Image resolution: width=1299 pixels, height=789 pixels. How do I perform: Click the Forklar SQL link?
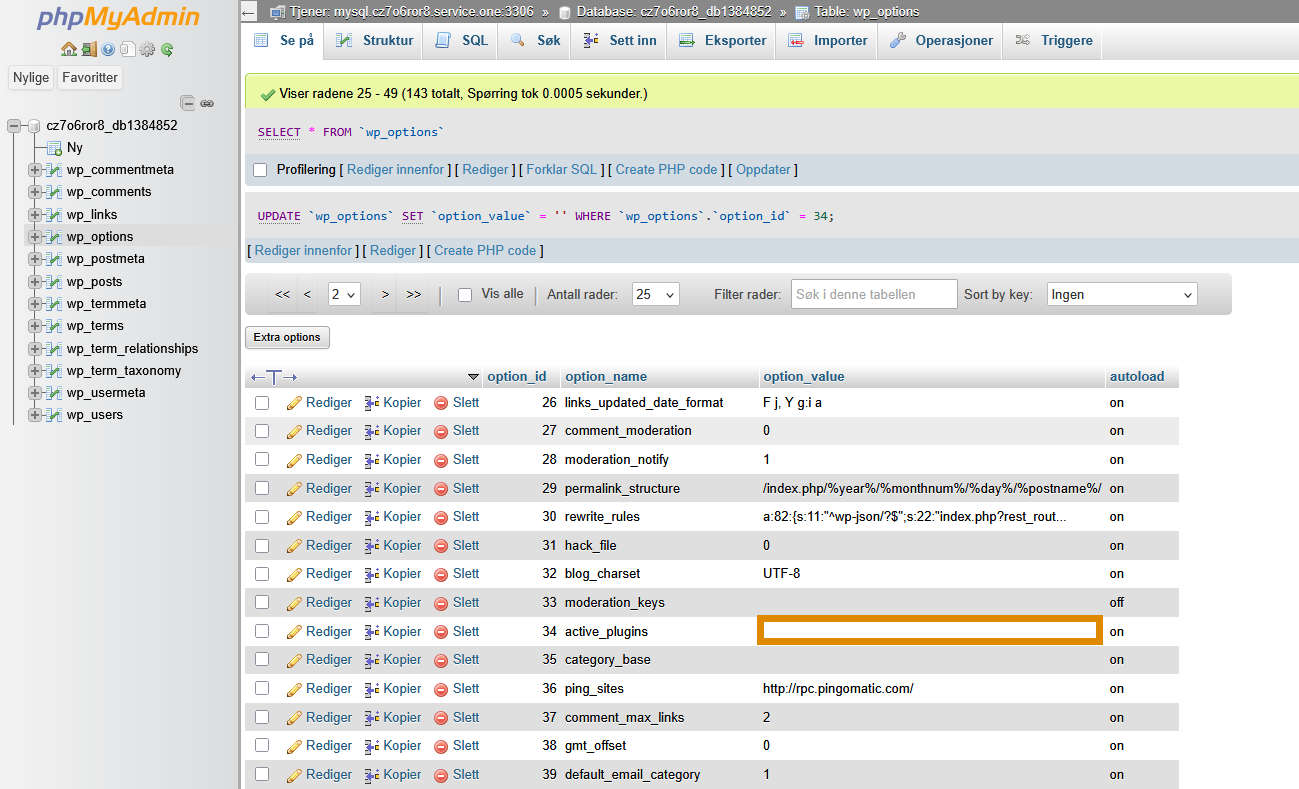(x=562, y=170)
